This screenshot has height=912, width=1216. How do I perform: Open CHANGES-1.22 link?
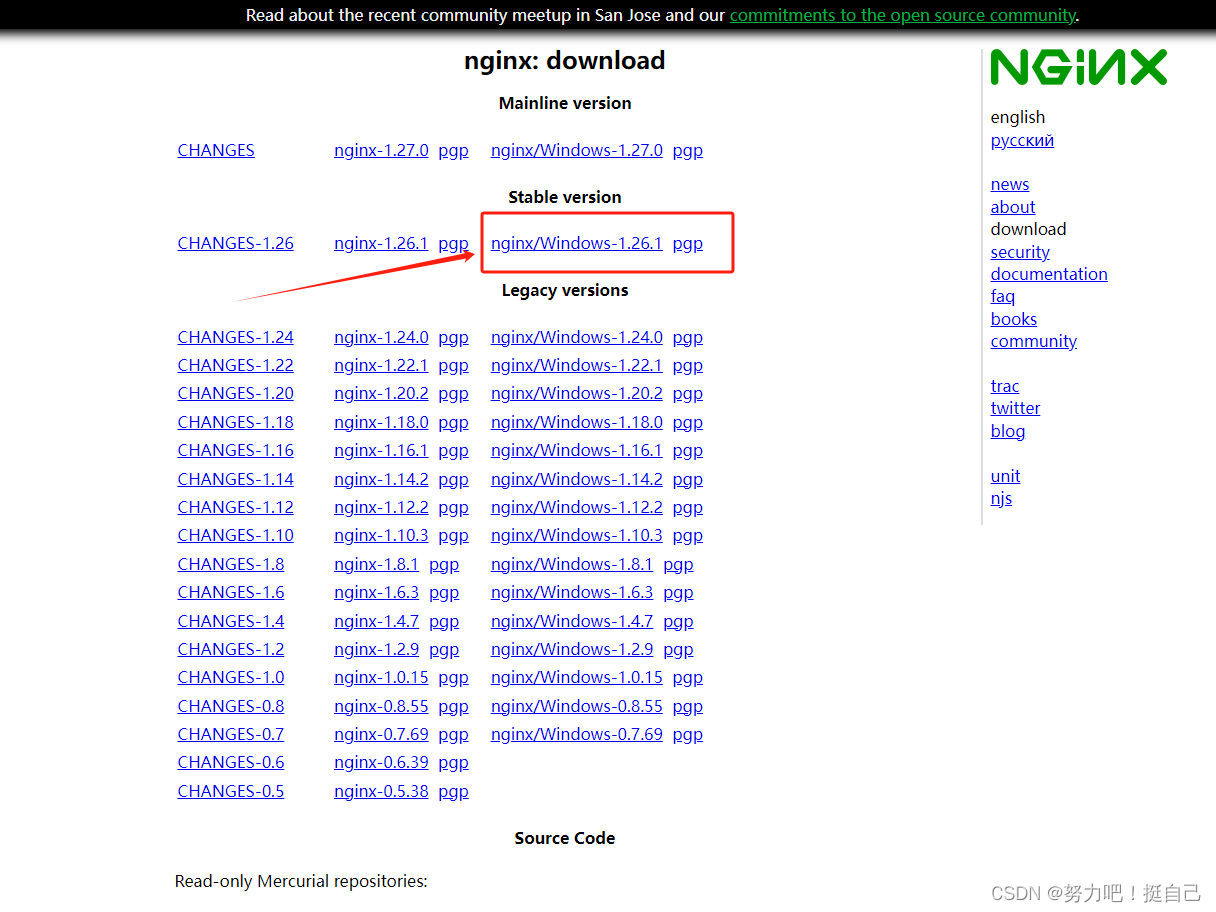(236, 365)
